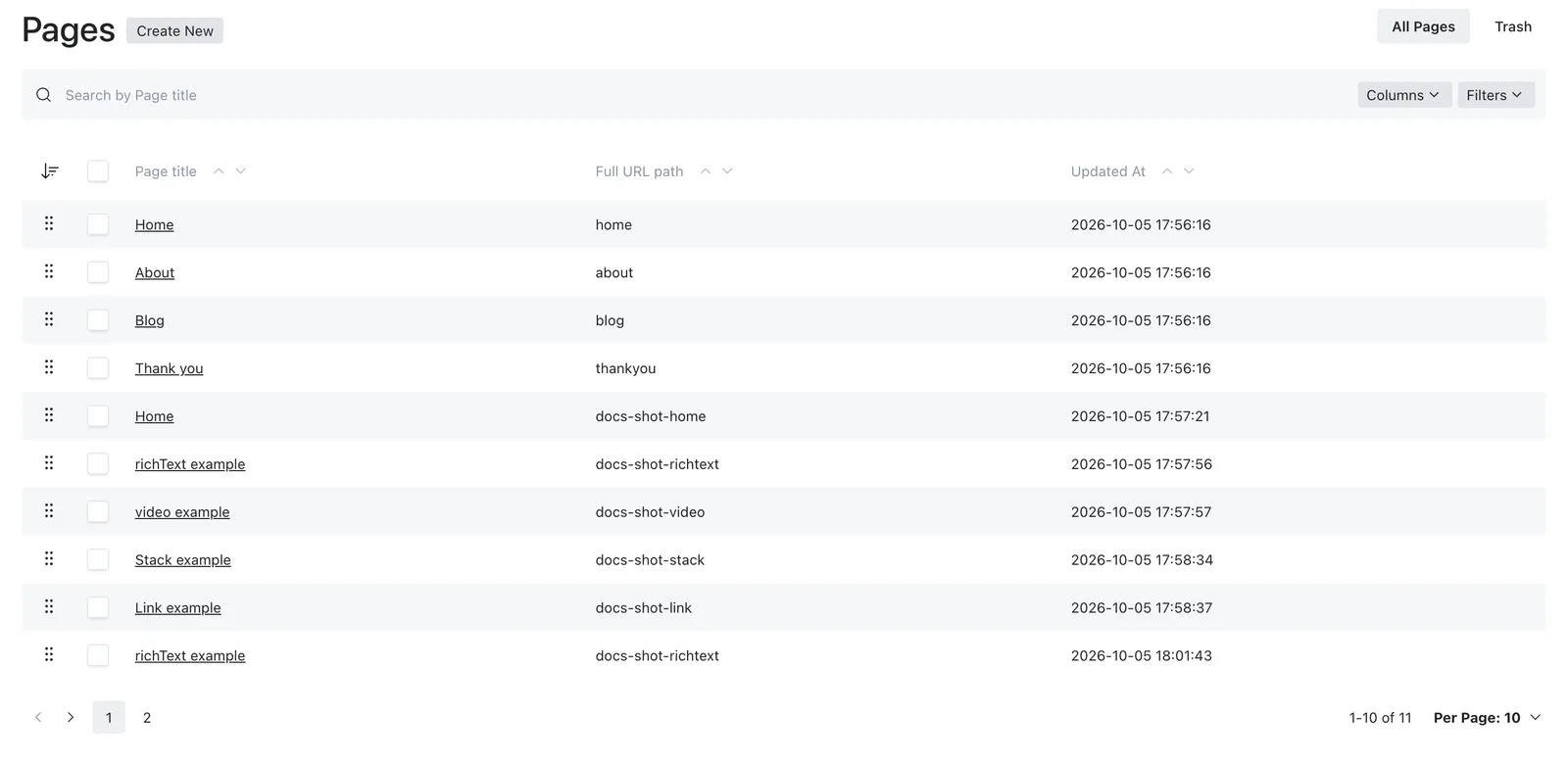Go to previous page with left chevron
1568x764 pixels.
(38, 718)
